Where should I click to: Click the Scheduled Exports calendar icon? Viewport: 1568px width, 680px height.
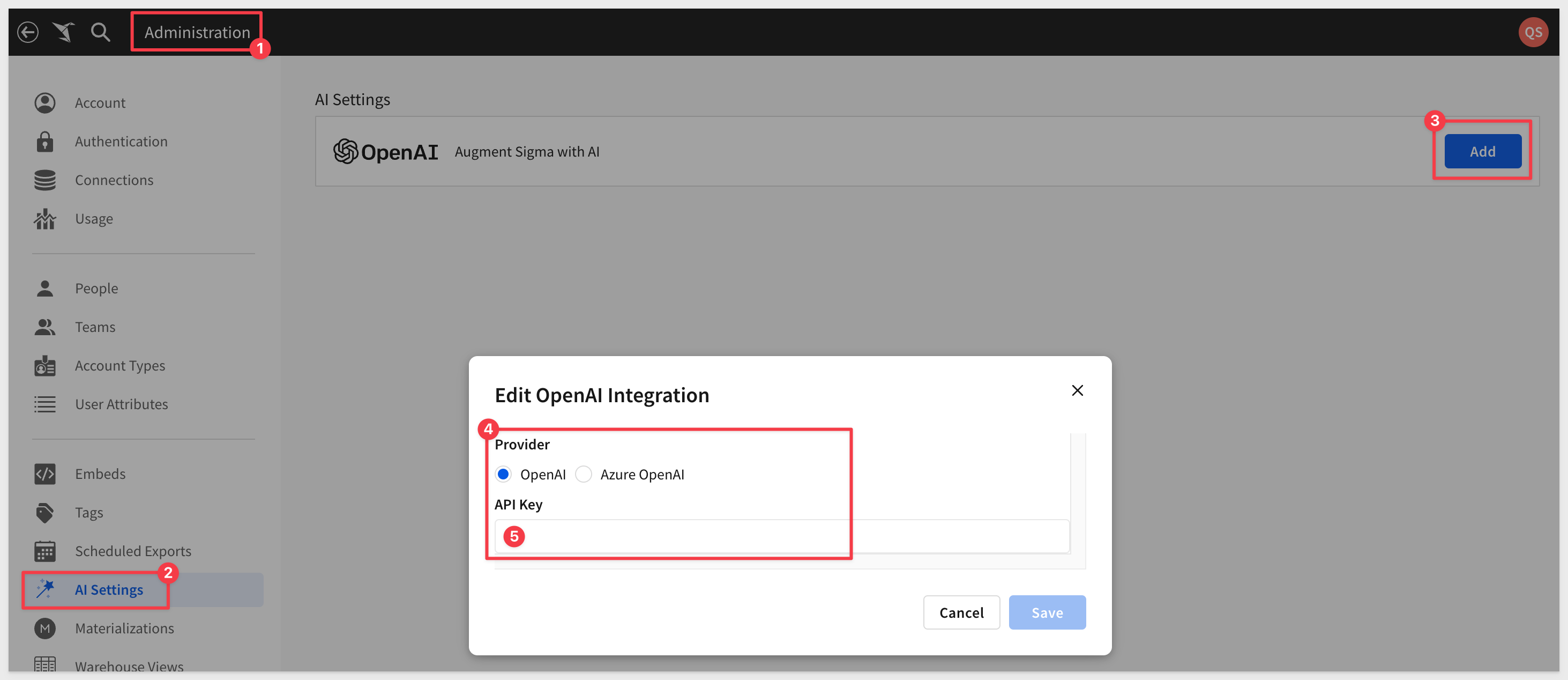(45, 551)
